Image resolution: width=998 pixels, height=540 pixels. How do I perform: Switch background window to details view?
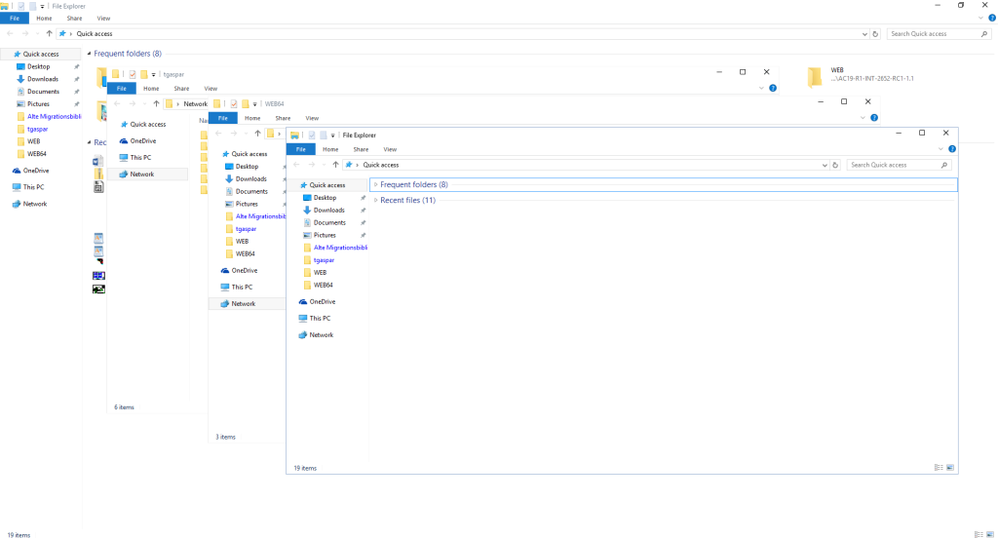point(978,535)
